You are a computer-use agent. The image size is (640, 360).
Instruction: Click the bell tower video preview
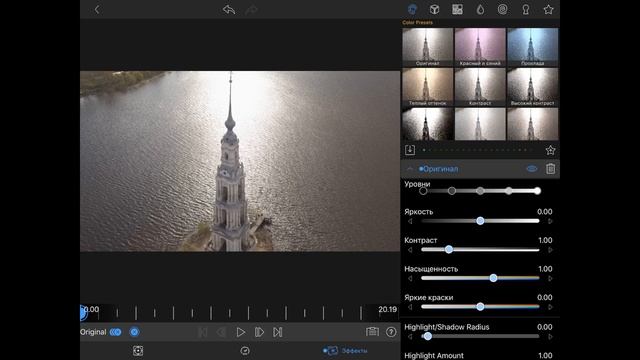(240, 161)
